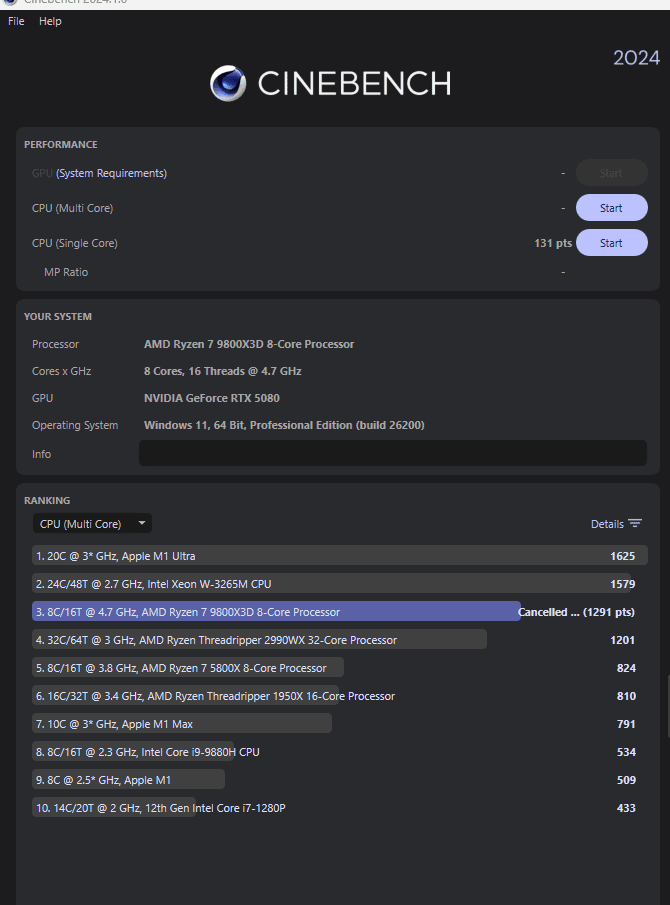Viewport: 670px width, 905px height.
Task: Start the CPU Single Core benchmark
Action: tap(612, 243)
